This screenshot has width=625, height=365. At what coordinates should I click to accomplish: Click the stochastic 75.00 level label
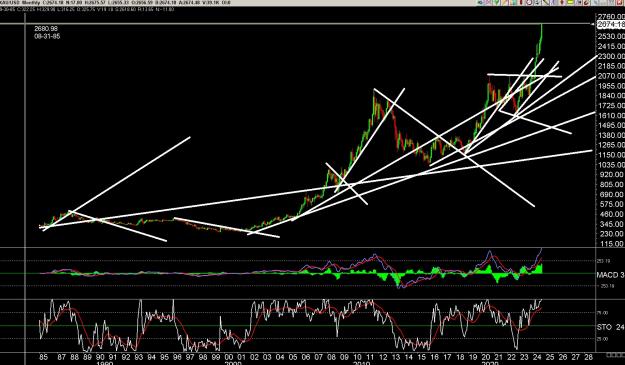(602, 313)
